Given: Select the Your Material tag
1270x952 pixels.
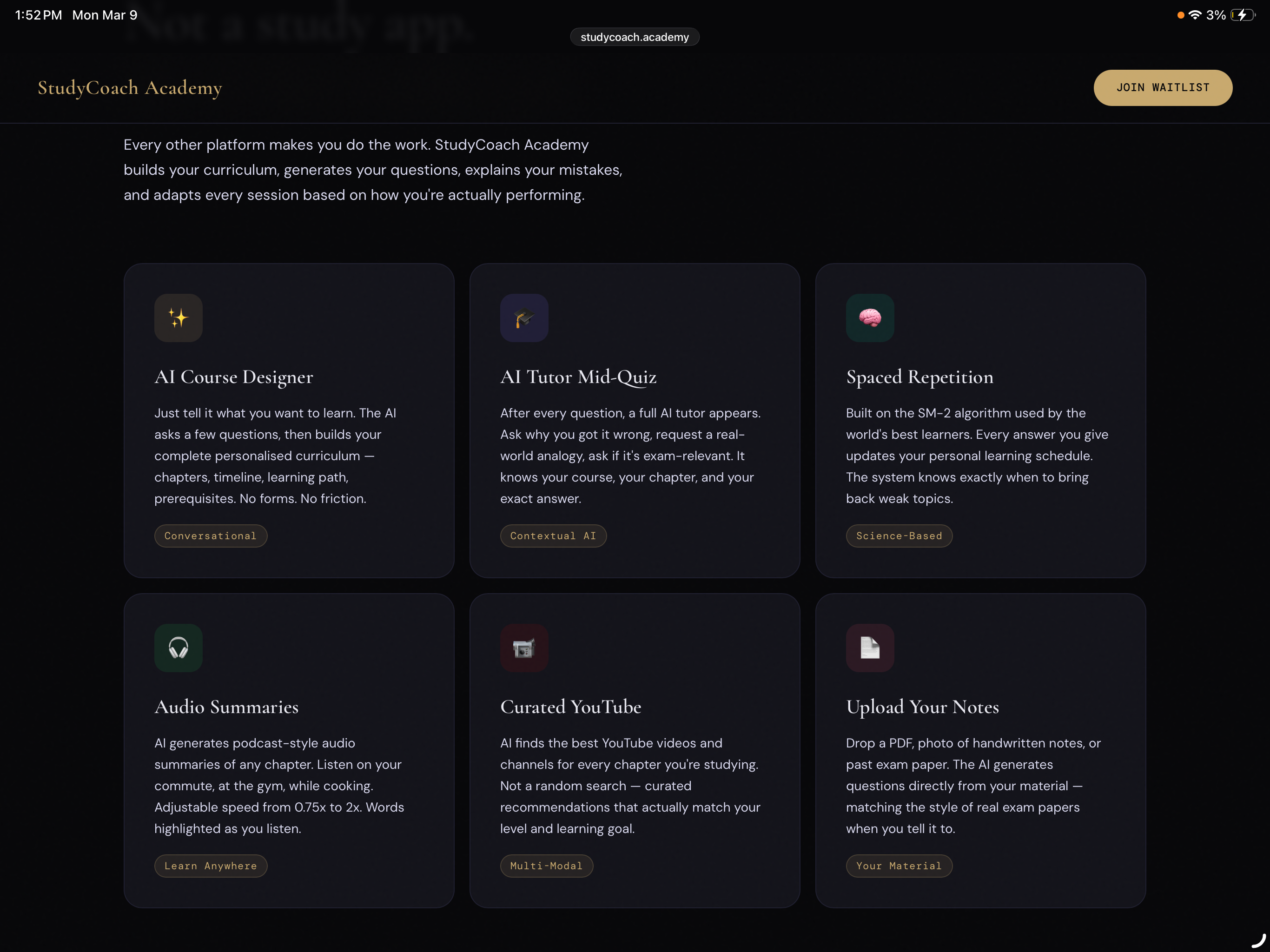Looking at the screenshot, I should (899, 865).
